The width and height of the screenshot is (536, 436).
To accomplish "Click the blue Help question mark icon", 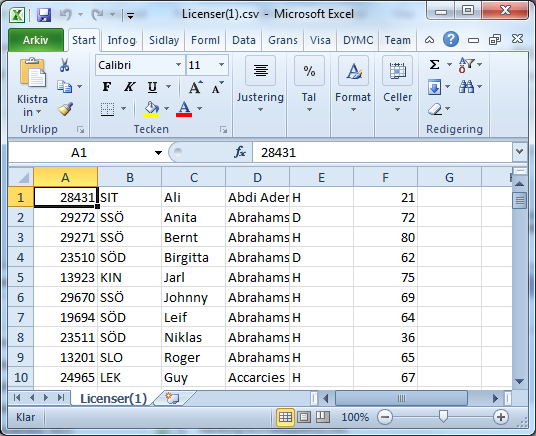I will coord(451,39).
